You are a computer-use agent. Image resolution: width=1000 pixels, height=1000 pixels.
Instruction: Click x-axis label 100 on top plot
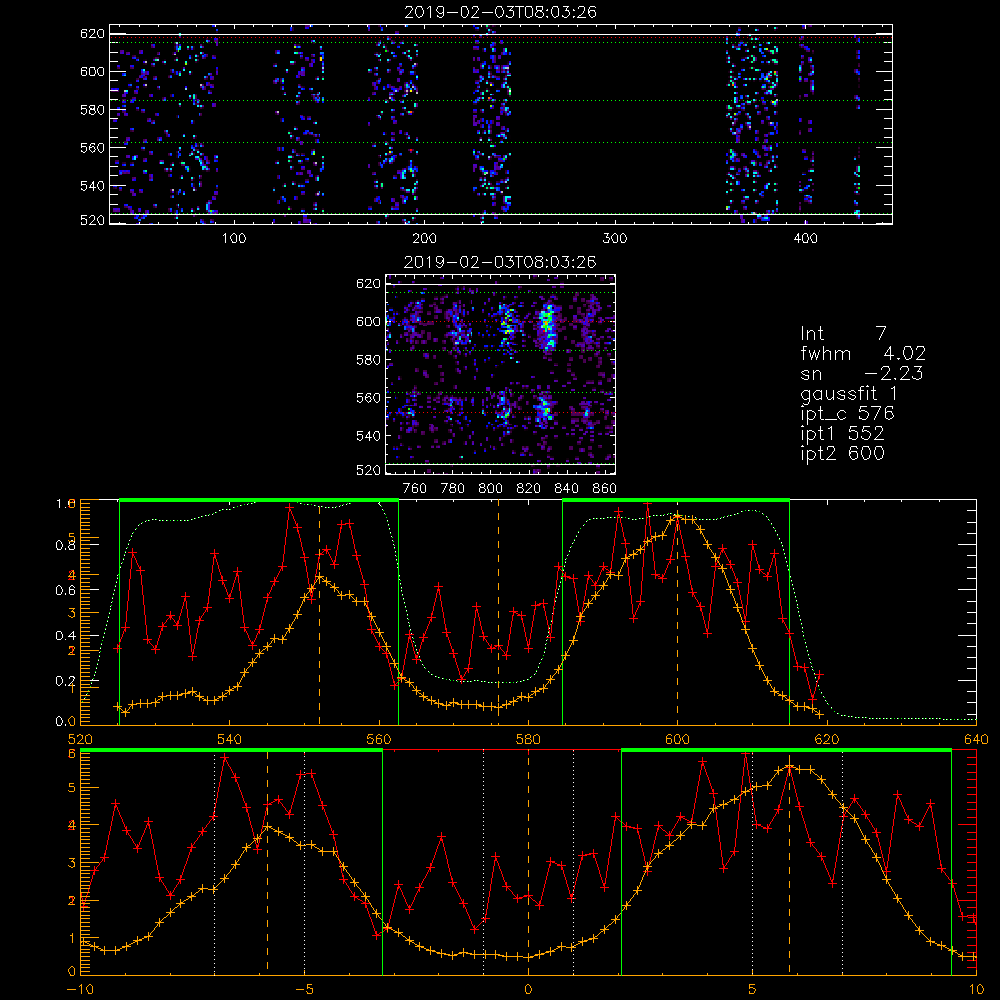pos(234,239)
